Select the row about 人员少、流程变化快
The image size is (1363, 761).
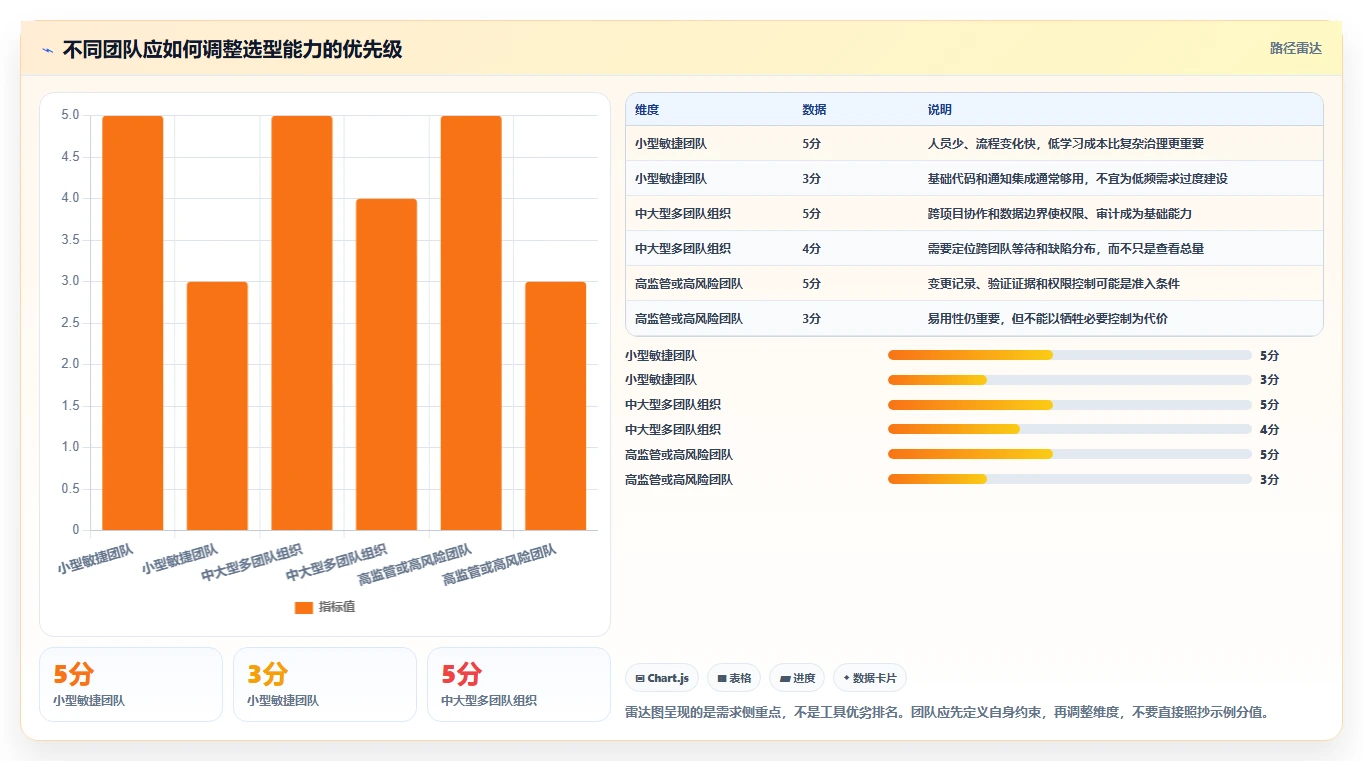click(x=974, y=143)
